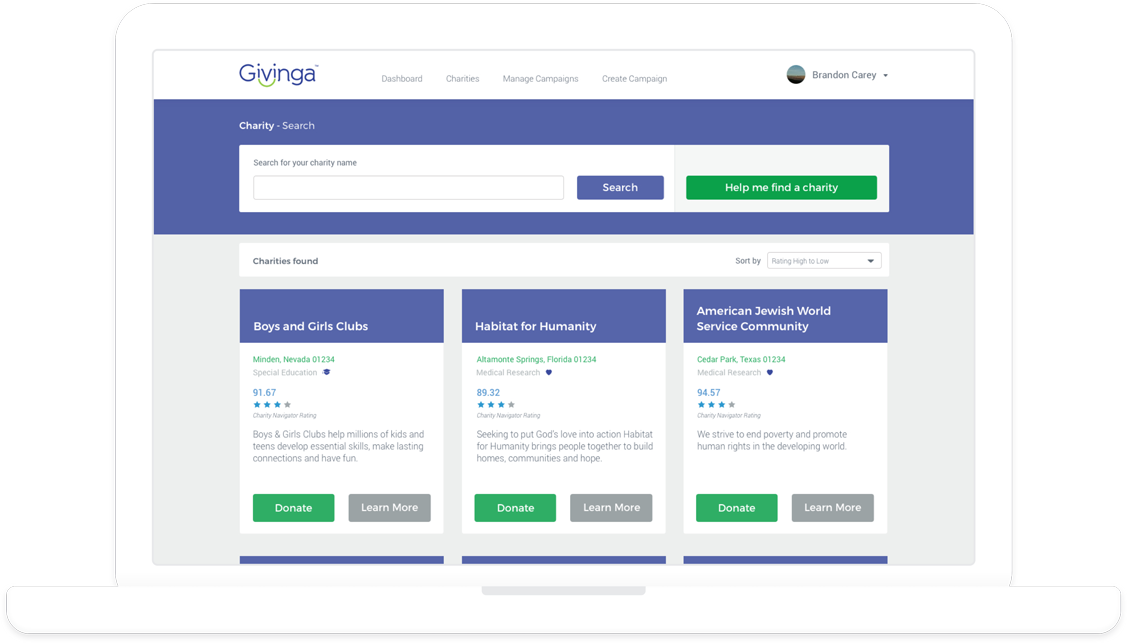Open the Charities nav item
Image resolution: width=1127 pixels, height=643 pixels.
(x=462, y=79)
